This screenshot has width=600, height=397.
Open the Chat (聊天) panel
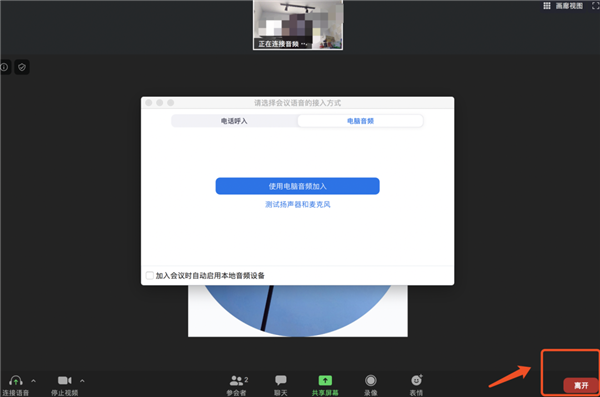280,385
